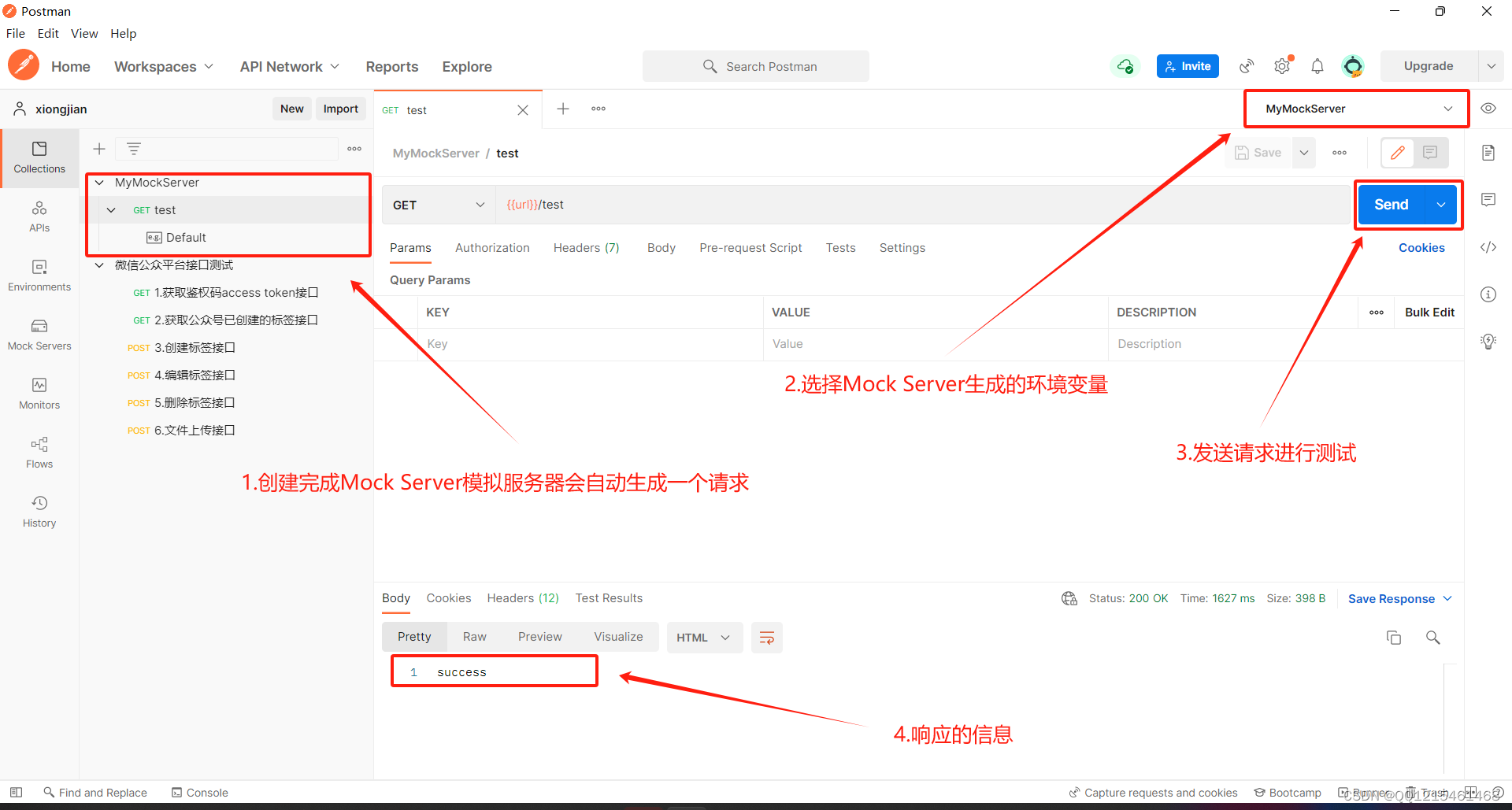Open the tab bar more options menu

pos(598,109)
